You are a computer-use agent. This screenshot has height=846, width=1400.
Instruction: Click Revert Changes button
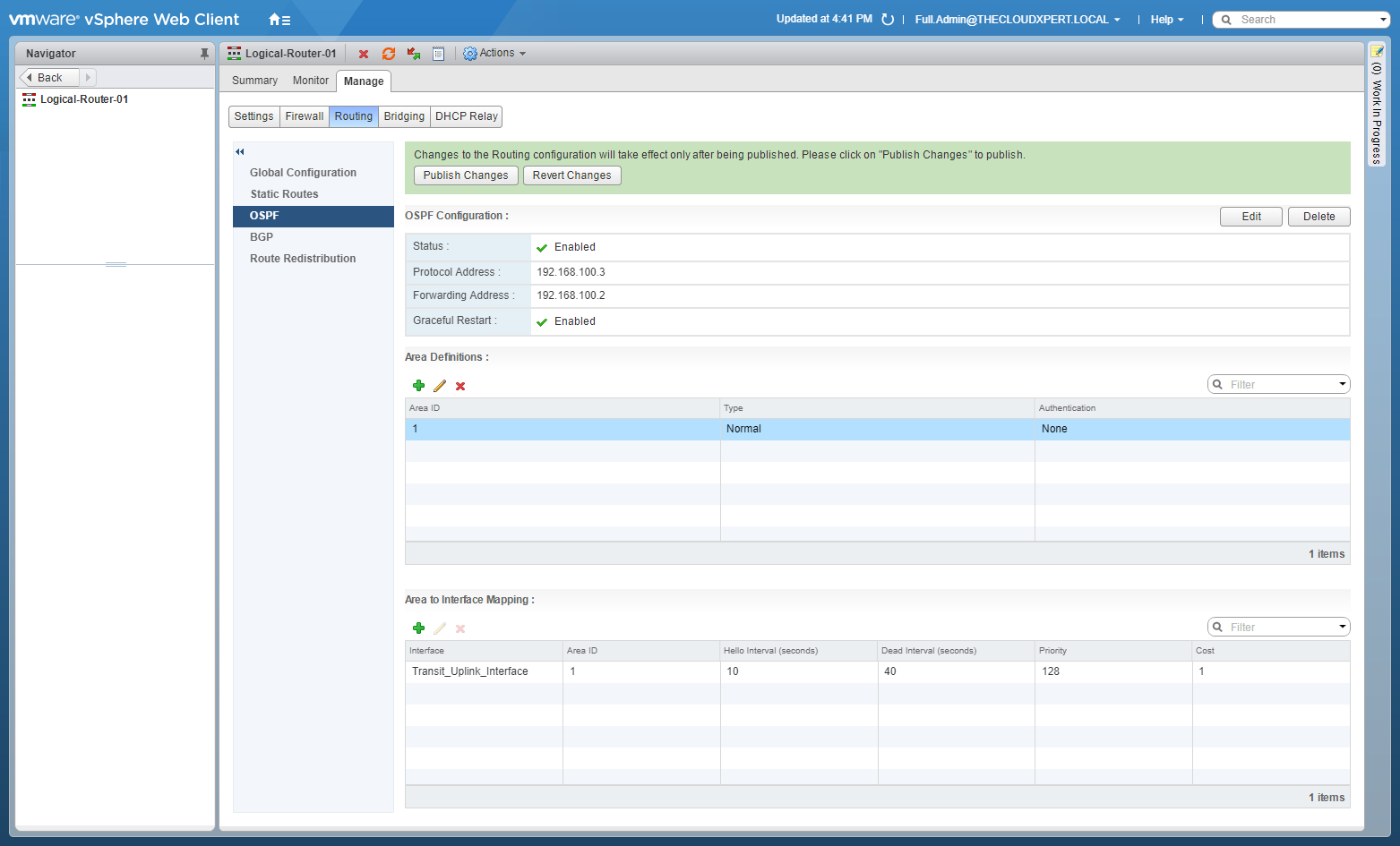(571, 175)
